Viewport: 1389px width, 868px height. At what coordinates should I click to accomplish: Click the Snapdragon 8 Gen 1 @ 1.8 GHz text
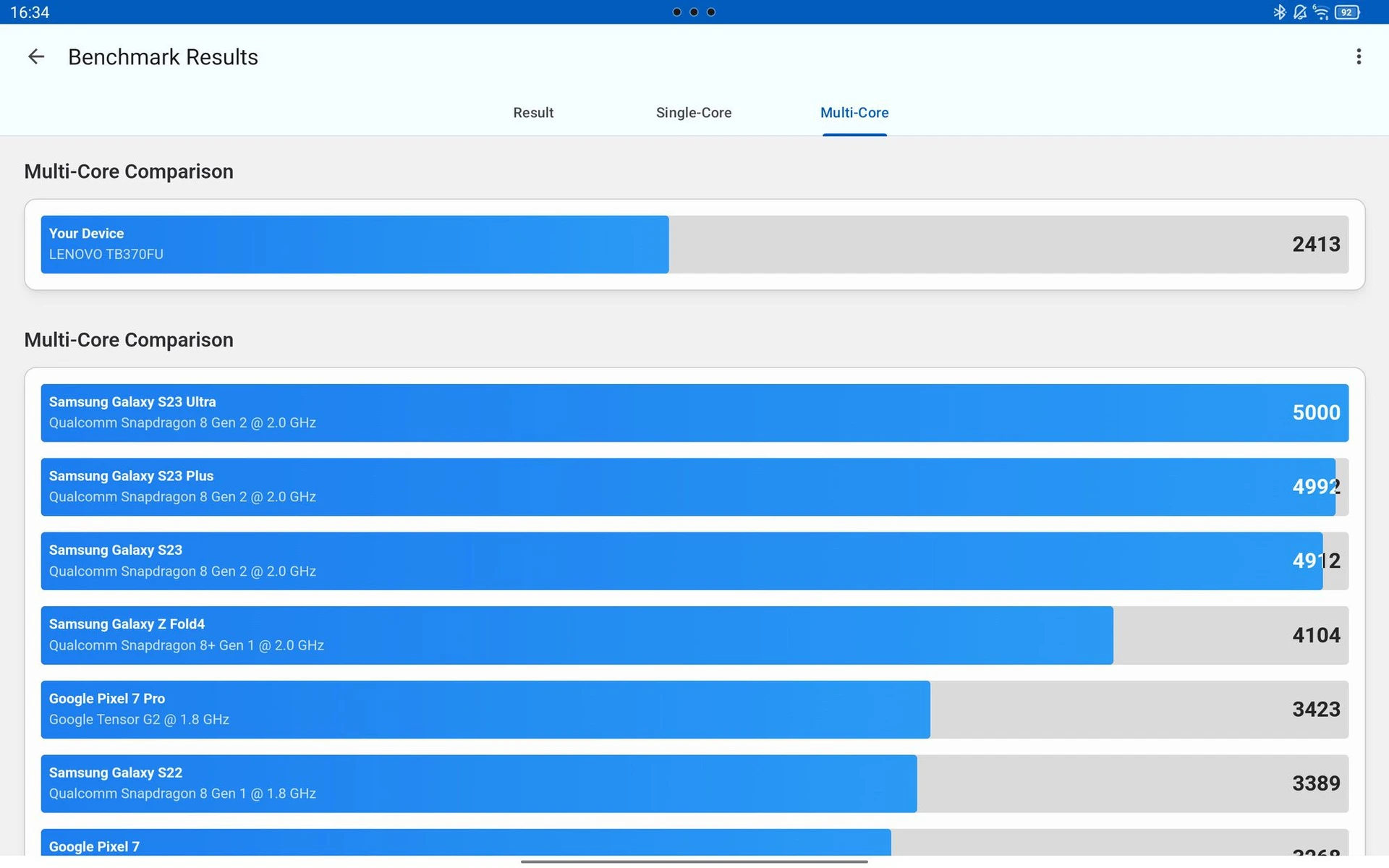(182, 793)
